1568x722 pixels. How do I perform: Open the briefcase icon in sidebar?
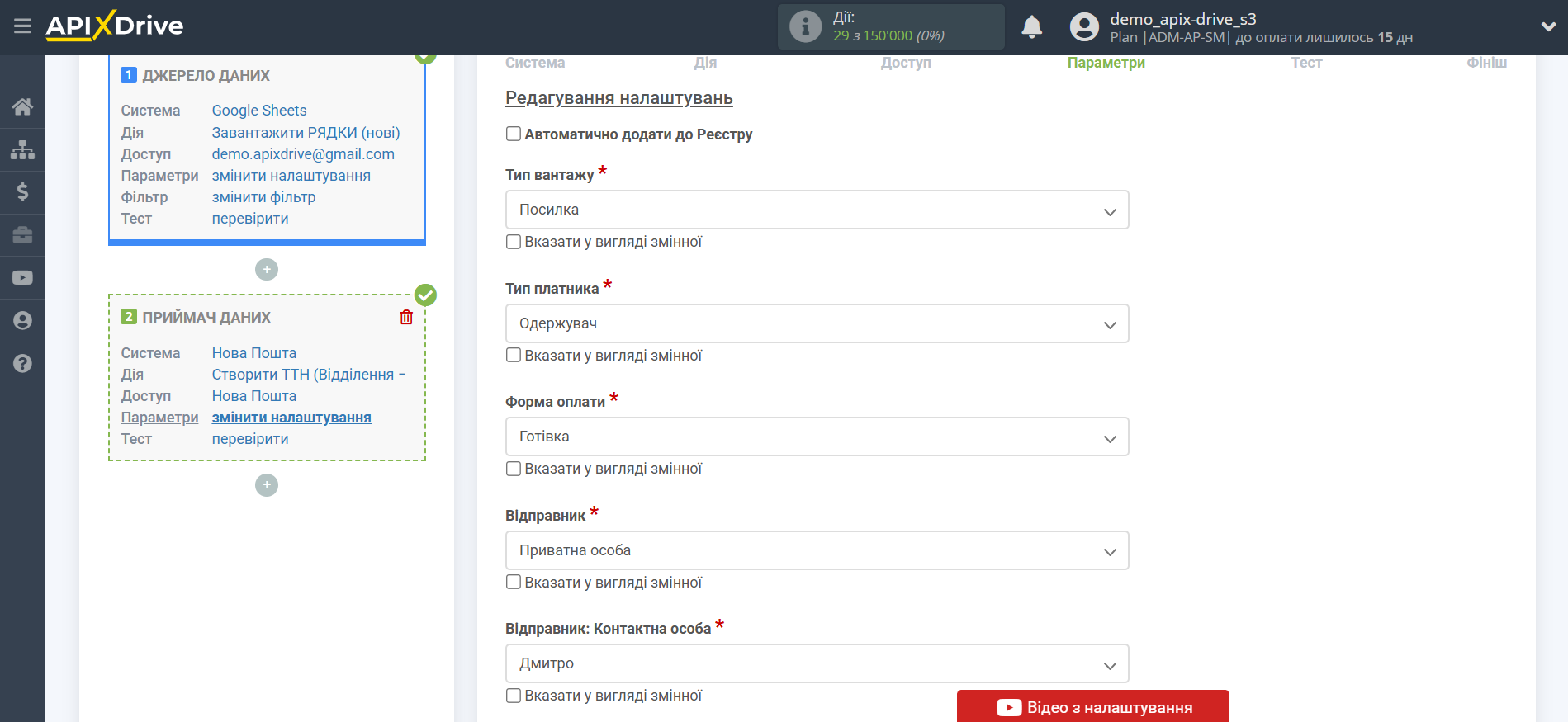[22, 235]
